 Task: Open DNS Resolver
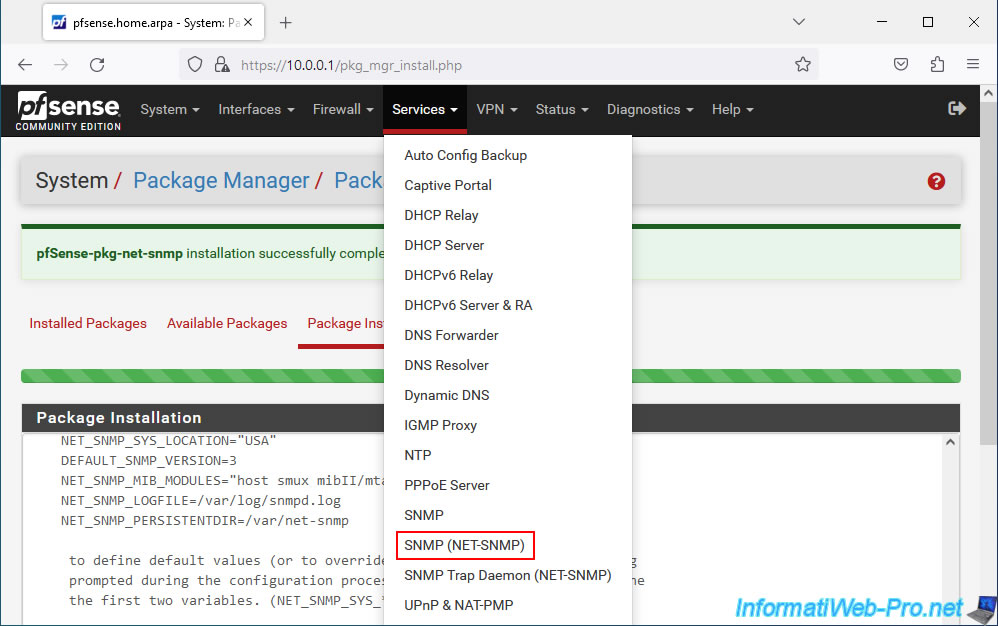(446, 365)
